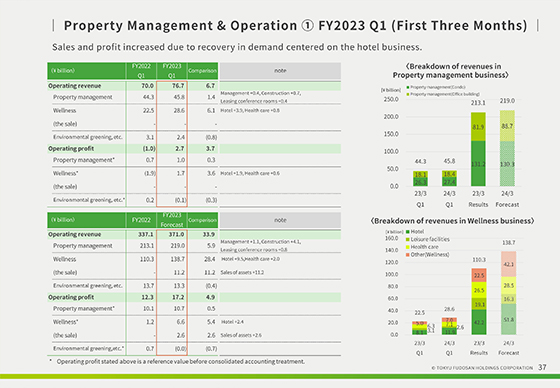Click the 51.8 hotel forecast bar segment
The width and height of the screenshot is (560, 388).
(x=509, y=319)
